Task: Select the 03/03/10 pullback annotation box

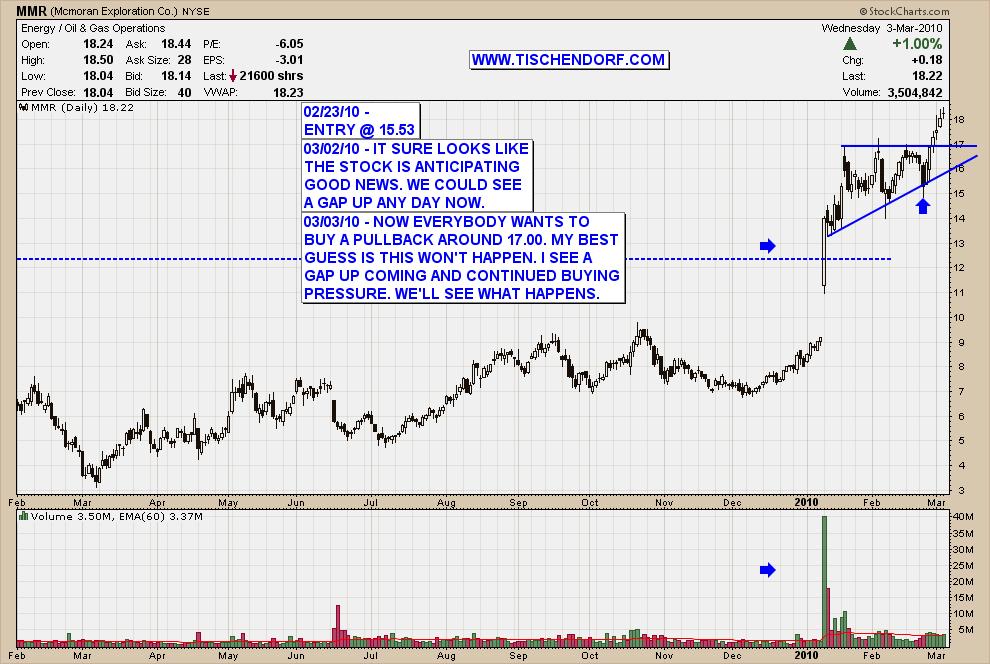Action: pyautogui.click(x=462, y=257)
